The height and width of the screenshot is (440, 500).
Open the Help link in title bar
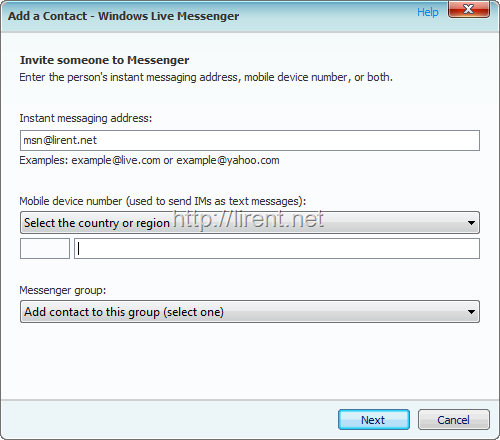tap(428, 12)
